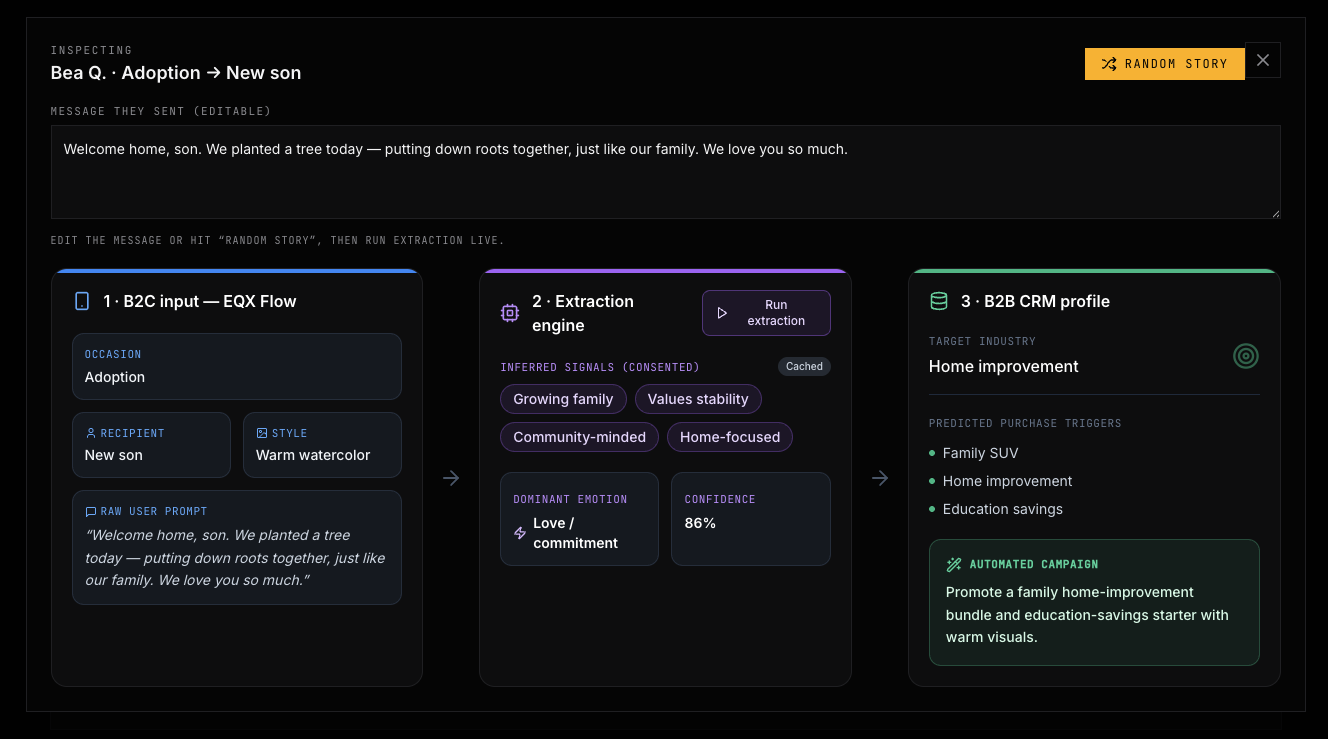Select the Growing family signal chip

[x=563, y=399]
